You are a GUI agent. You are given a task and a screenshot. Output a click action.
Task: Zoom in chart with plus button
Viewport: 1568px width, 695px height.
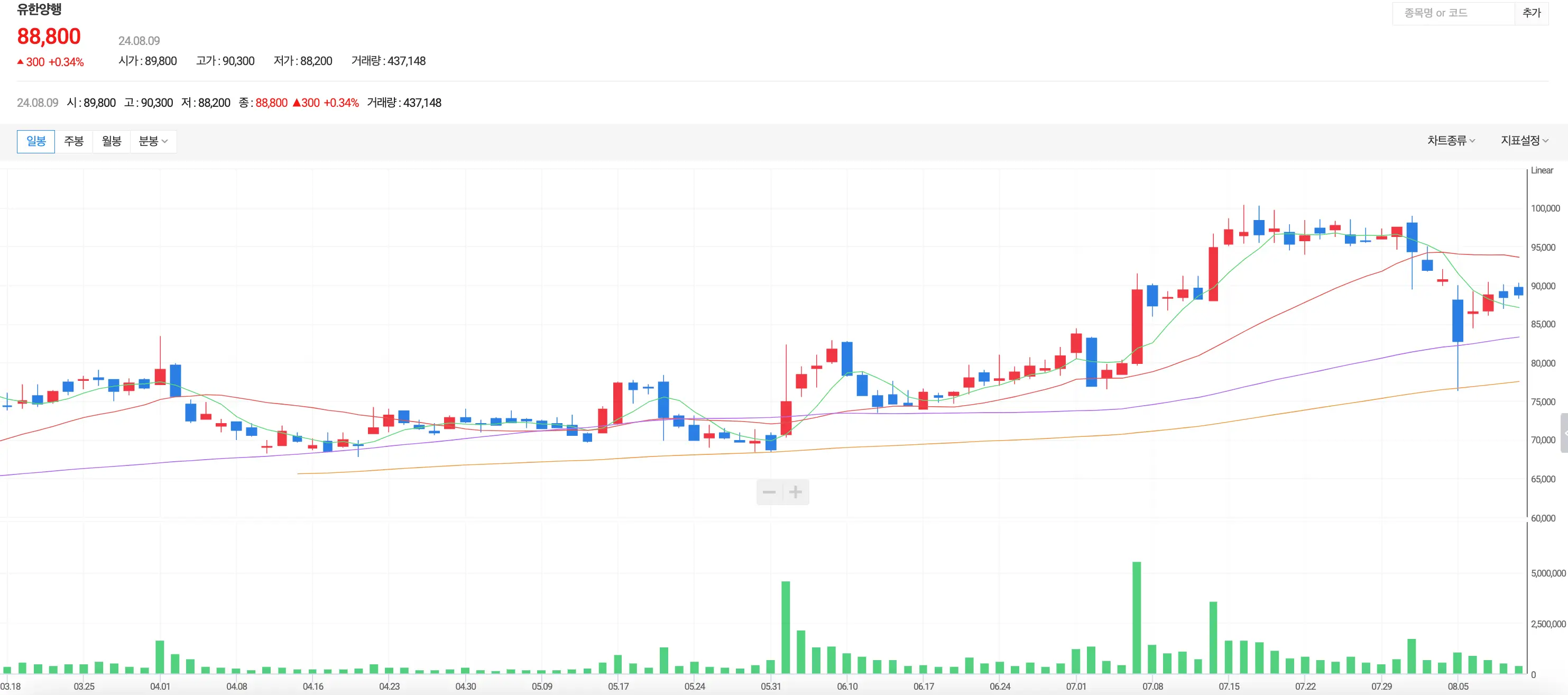(x=796, y=492)
